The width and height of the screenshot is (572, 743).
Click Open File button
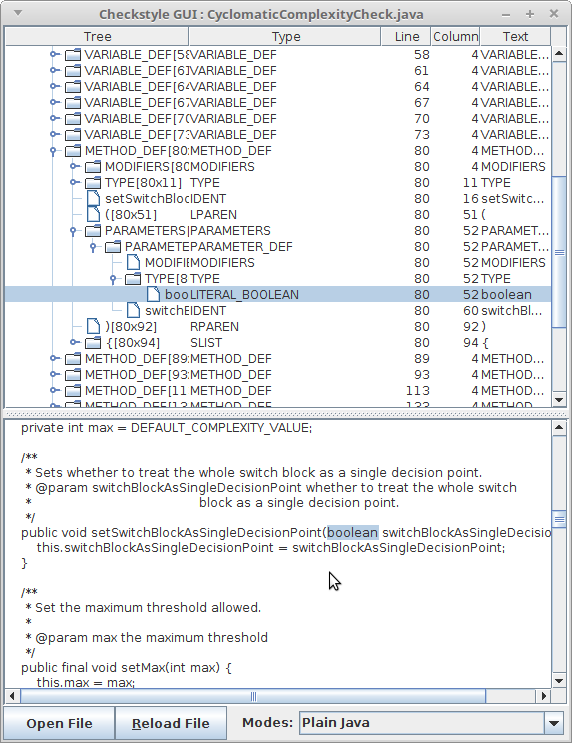coord(59,724)
